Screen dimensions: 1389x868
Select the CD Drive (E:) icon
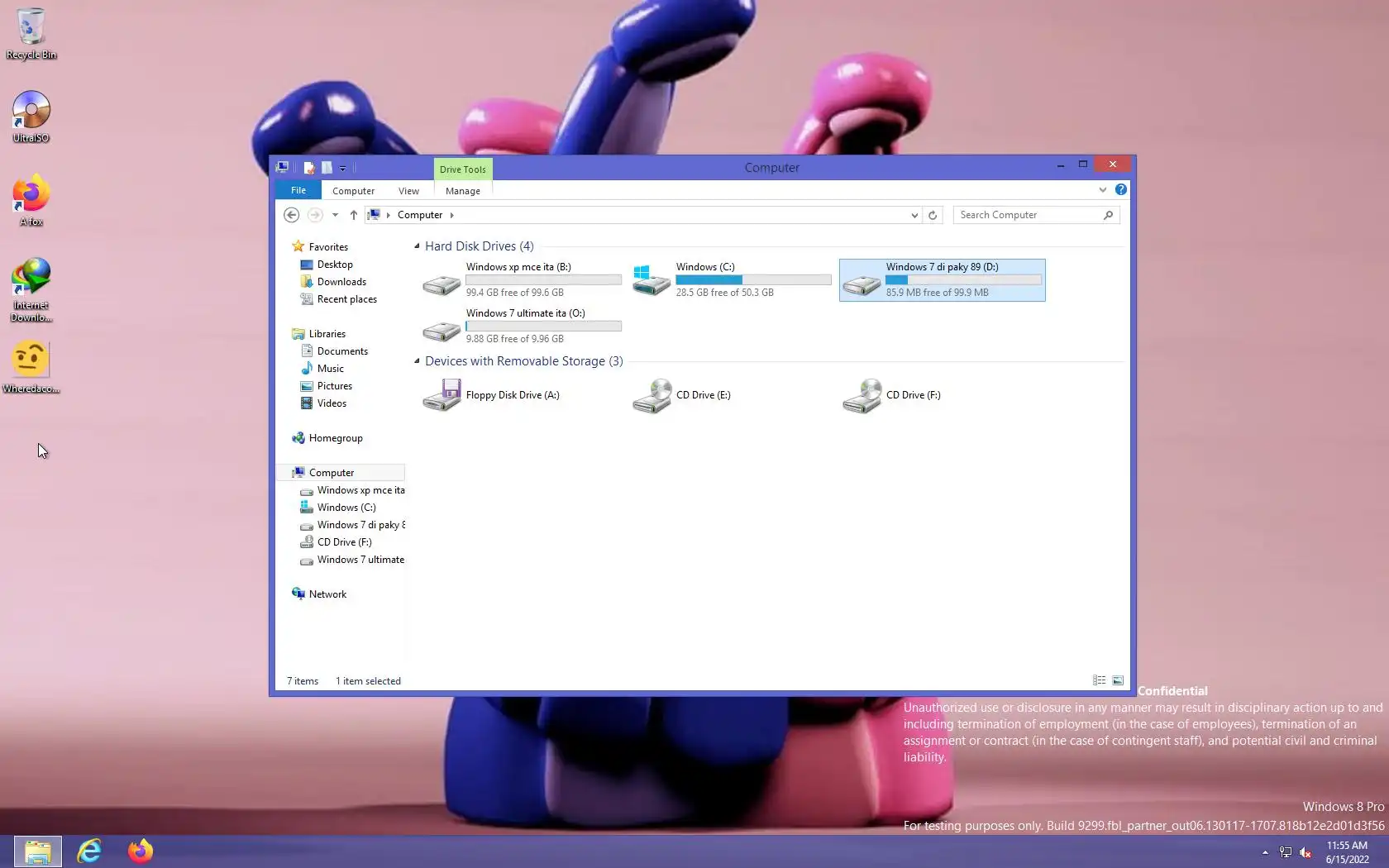pyautogui.click(x=652, y=395)
